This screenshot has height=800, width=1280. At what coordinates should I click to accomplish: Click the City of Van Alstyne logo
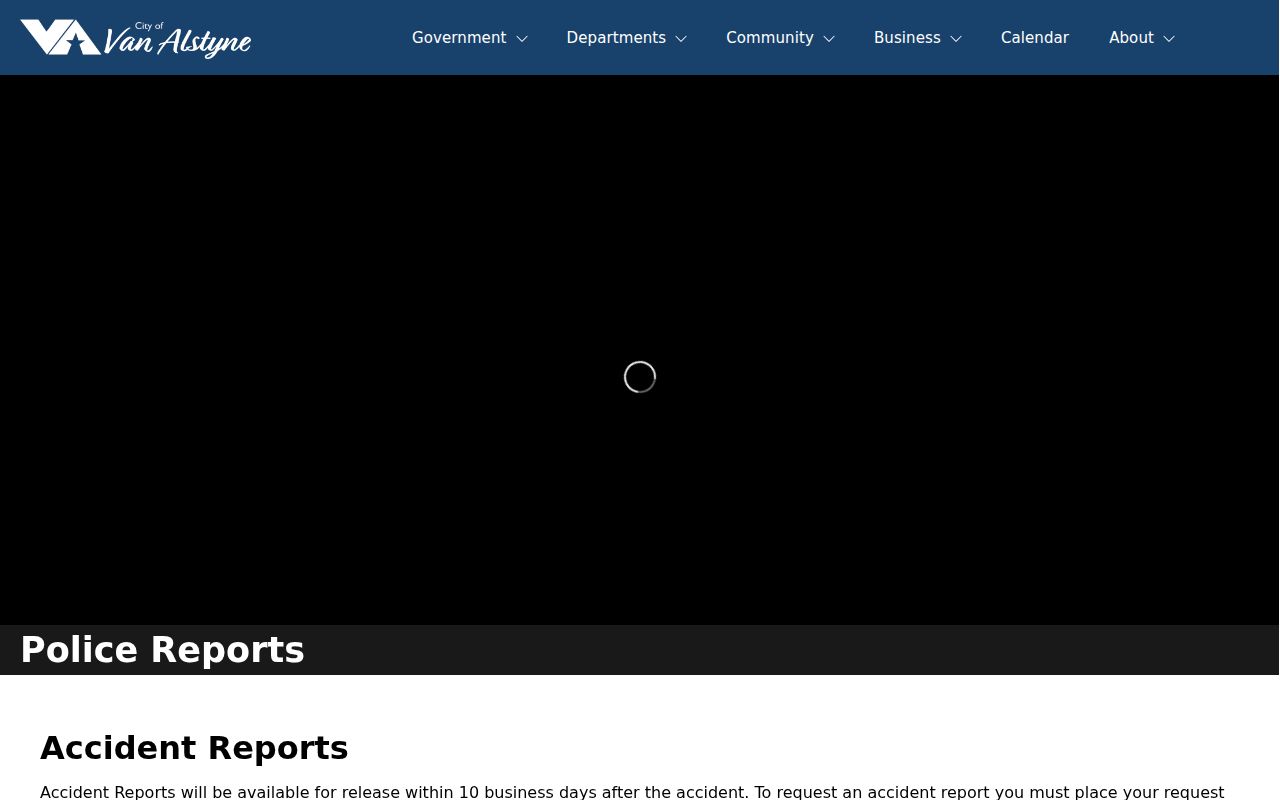[x=136, y=38]
